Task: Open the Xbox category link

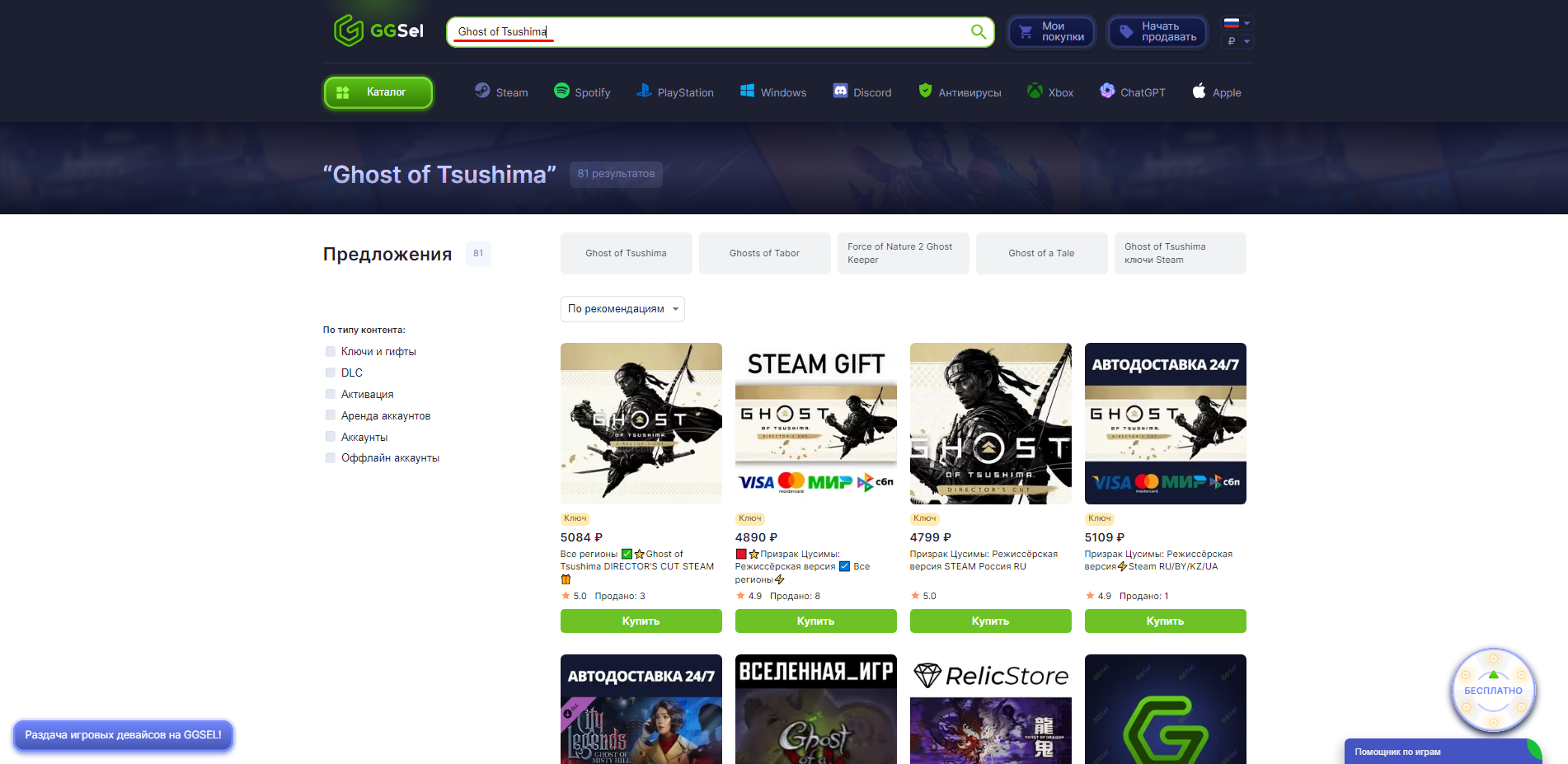Action: pyautogui.click(x=1050, y=92)
